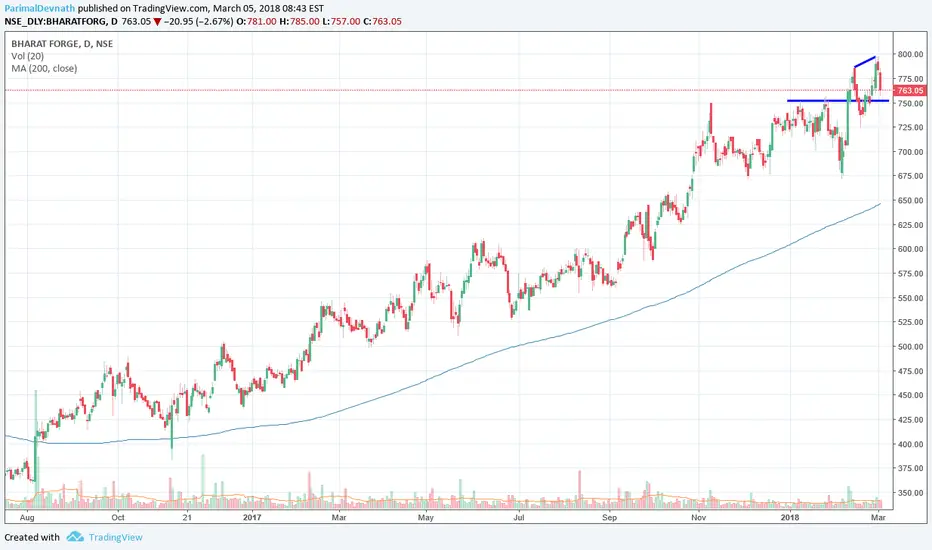The height and width of the screenshot is (550, 932).
Task: Click the Jul label on time axis
Action: [519, 517]
